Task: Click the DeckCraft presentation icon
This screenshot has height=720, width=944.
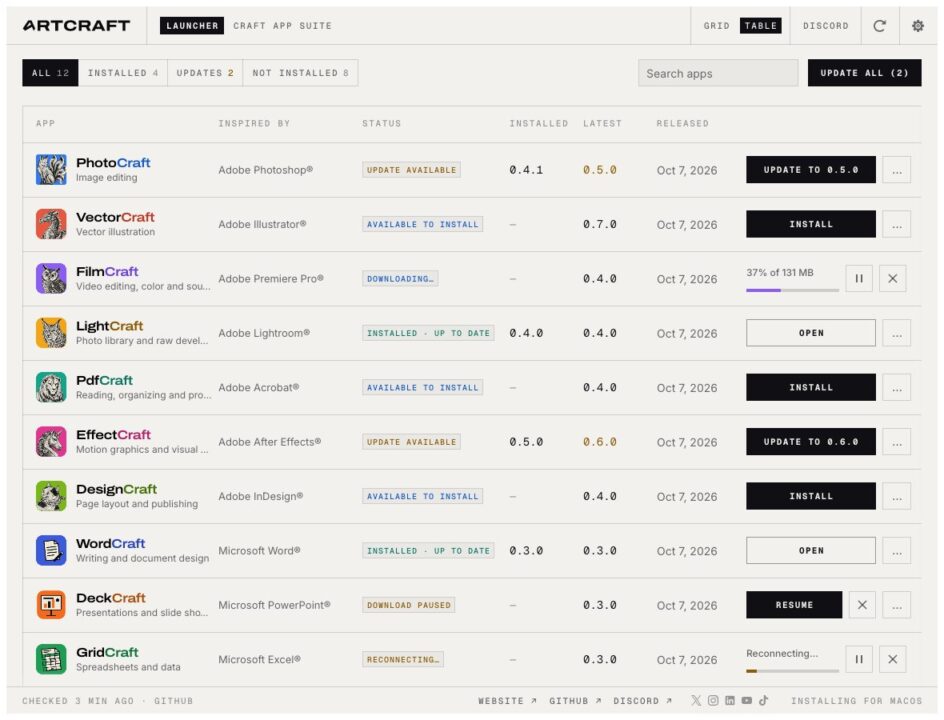Action: point(51,605)
